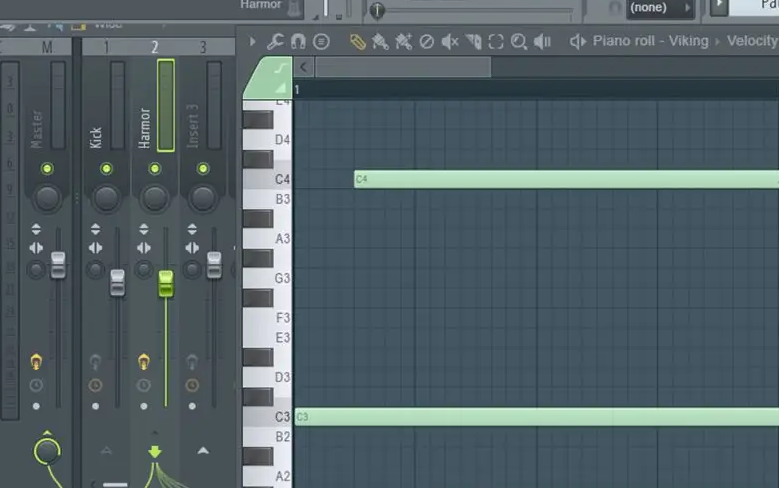Open the Viking channel selector

(x=689, y=41)
